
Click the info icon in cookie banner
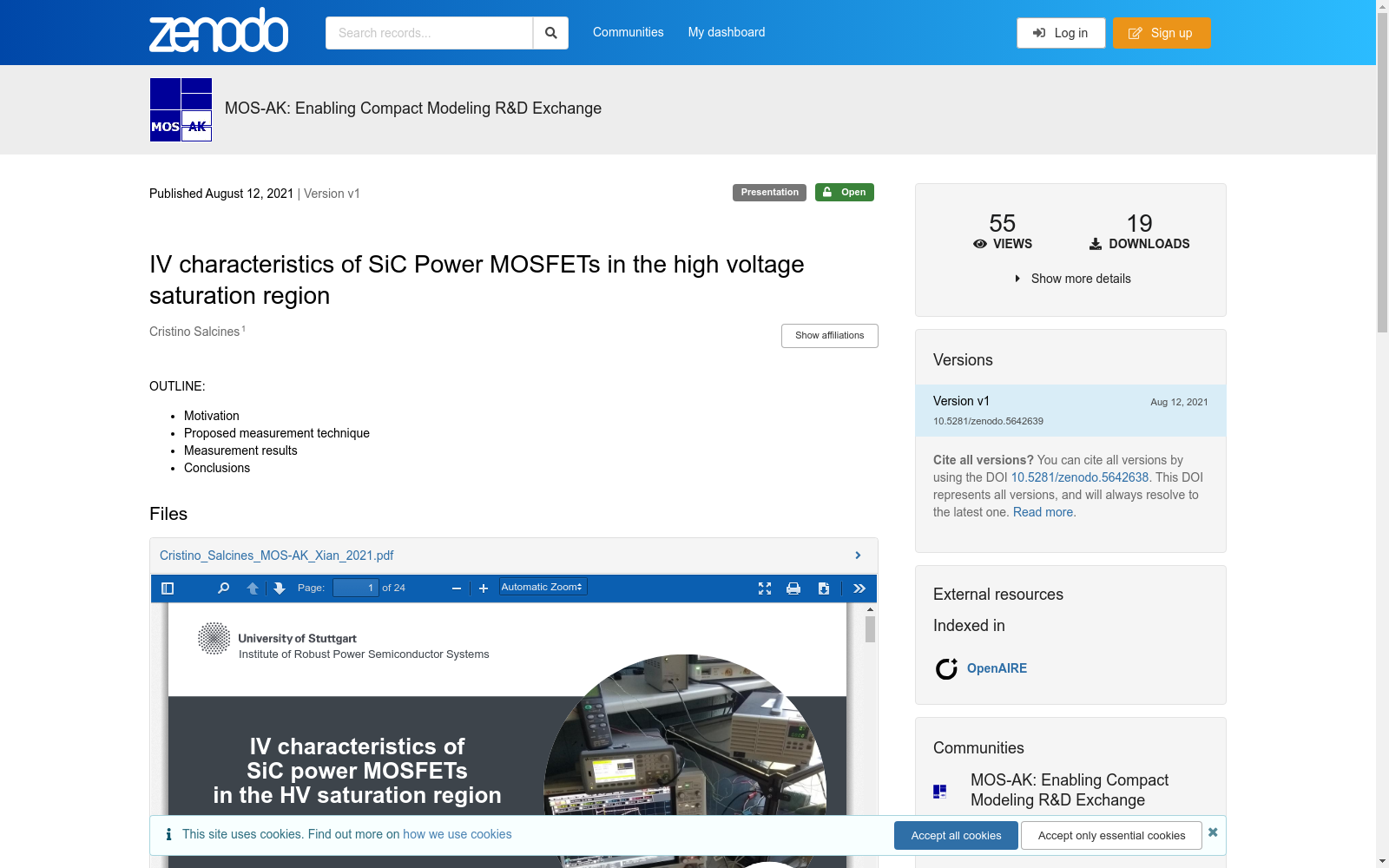point(168,834)
